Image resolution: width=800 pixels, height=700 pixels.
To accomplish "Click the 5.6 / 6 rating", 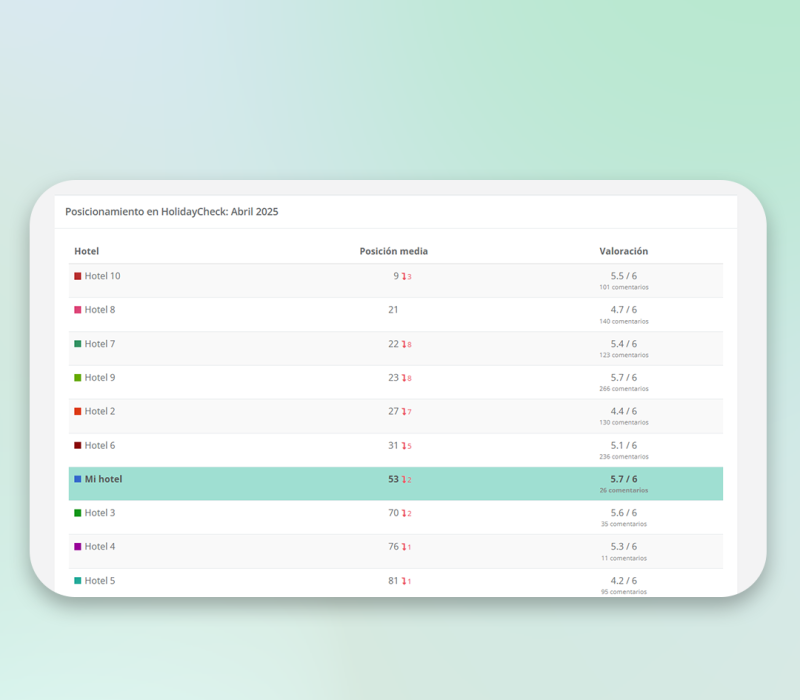I will (x=623, y=513).
